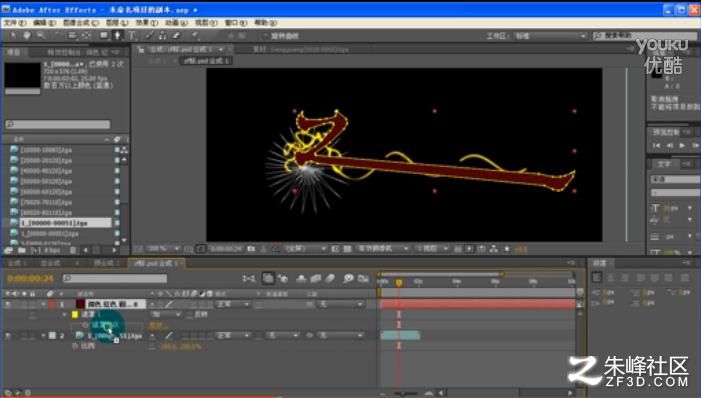Screen dimensions: 701x398
Task: Open the File menu
Action: [15, 22]
